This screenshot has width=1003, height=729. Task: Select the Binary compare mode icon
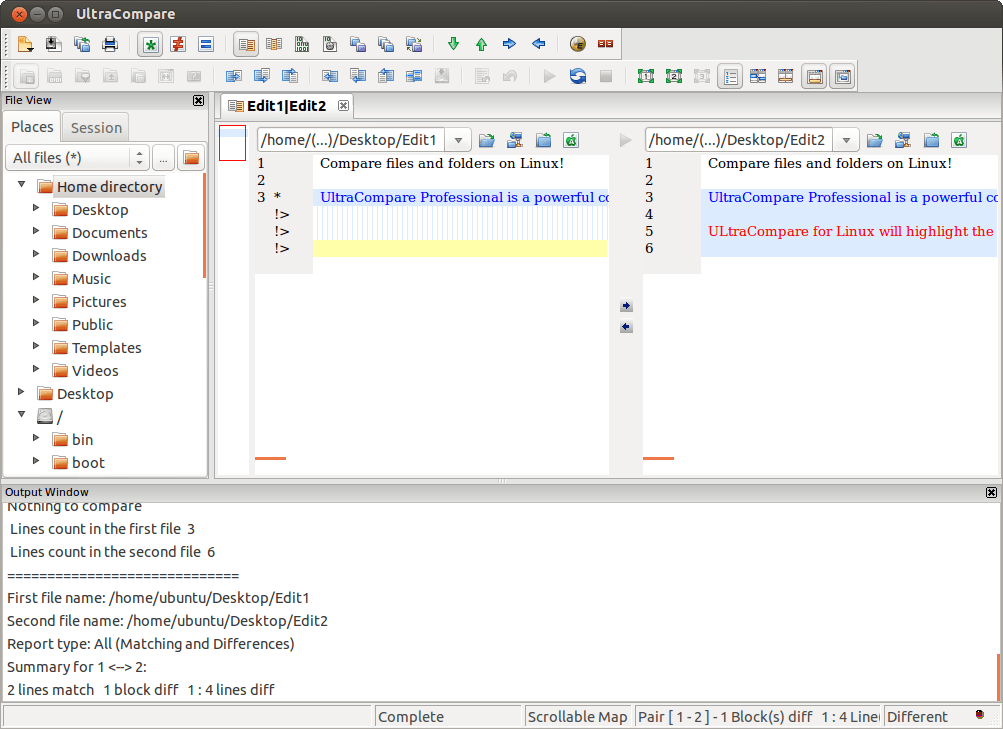302,44
